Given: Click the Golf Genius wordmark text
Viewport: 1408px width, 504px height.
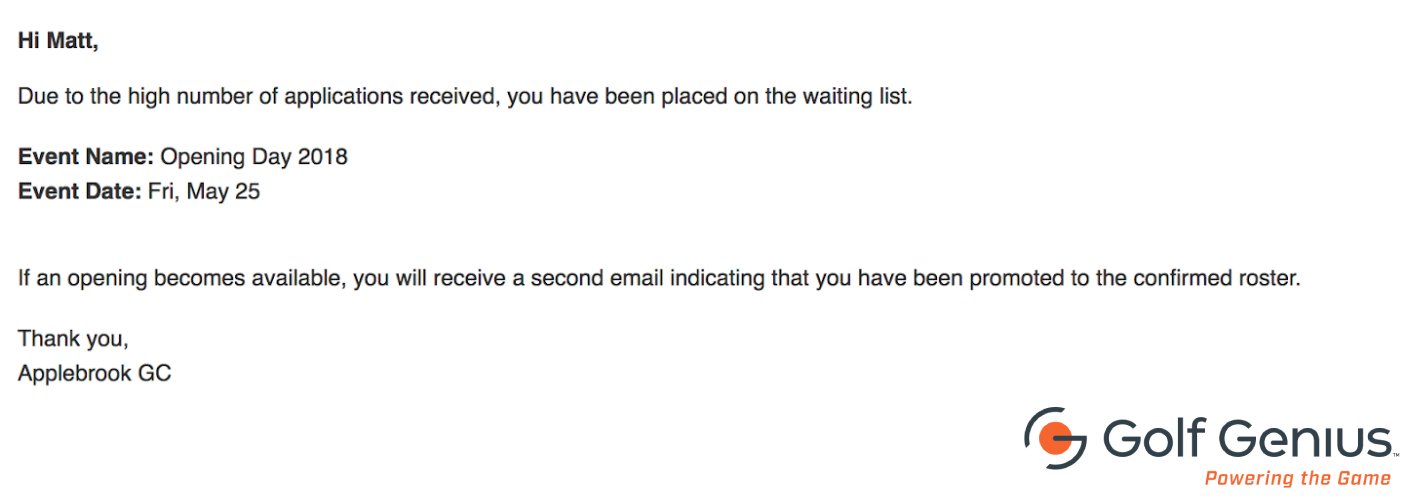Looking at the screenshot, I should 1249,439.
